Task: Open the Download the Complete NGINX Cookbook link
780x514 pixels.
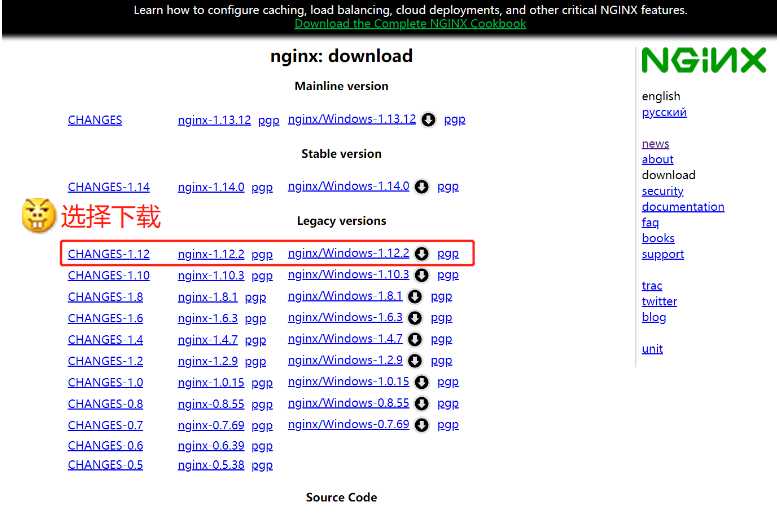Action: 410,24
